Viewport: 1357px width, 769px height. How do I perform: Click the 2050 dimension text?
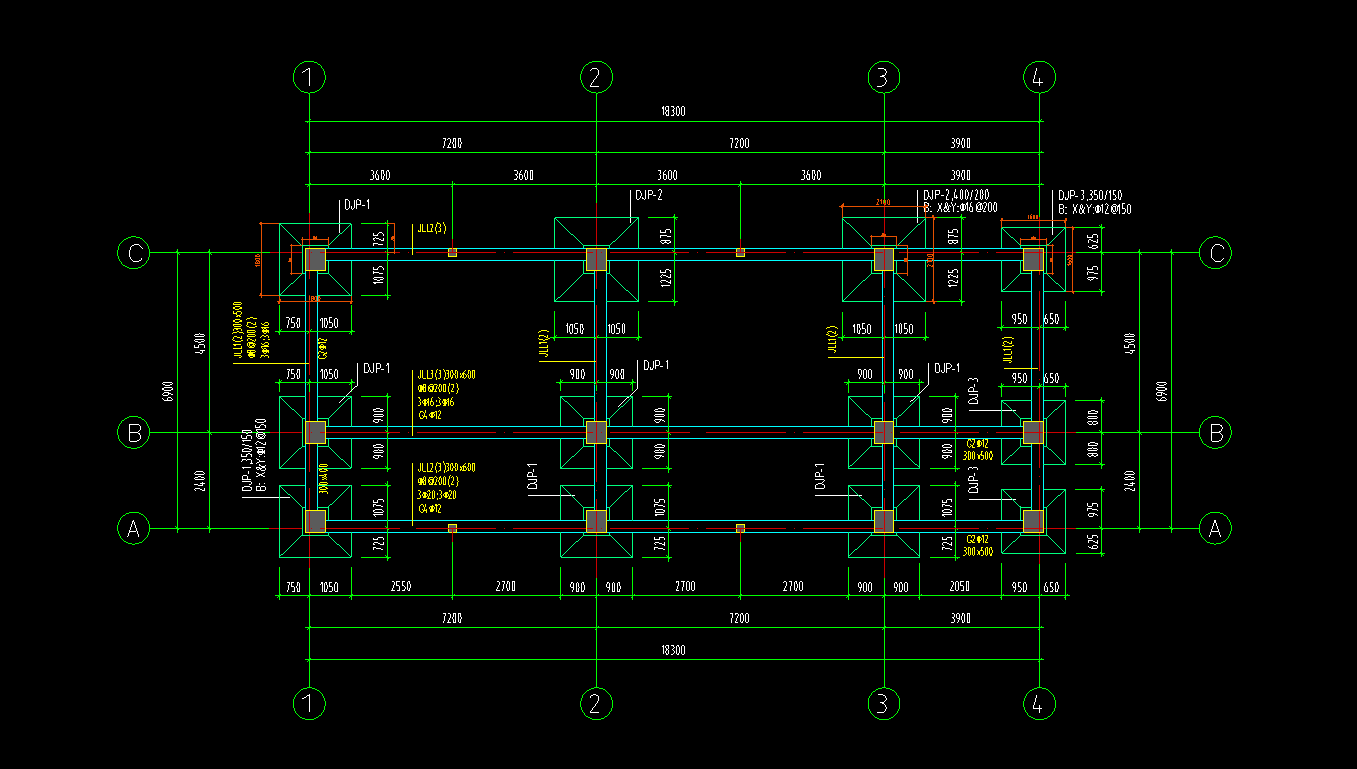[960, 587]
